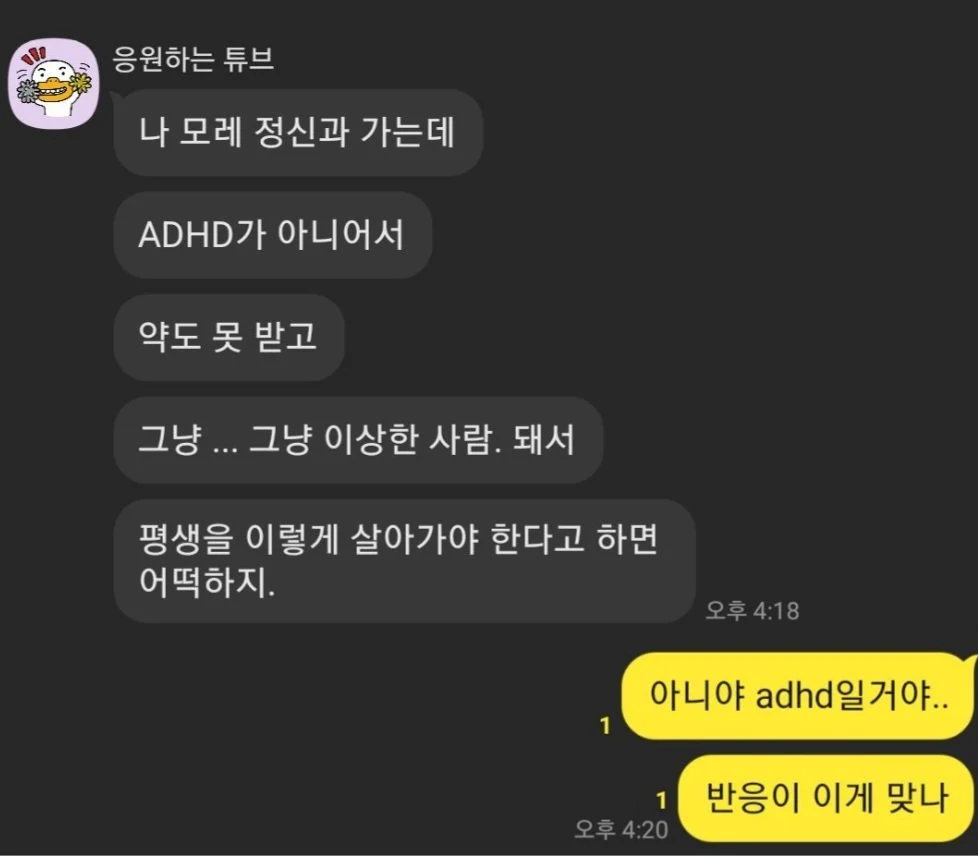Click the word adhd일거야.. in the yellow bubble
Viewport: 978px width, 860px height.
pos(852,695)
